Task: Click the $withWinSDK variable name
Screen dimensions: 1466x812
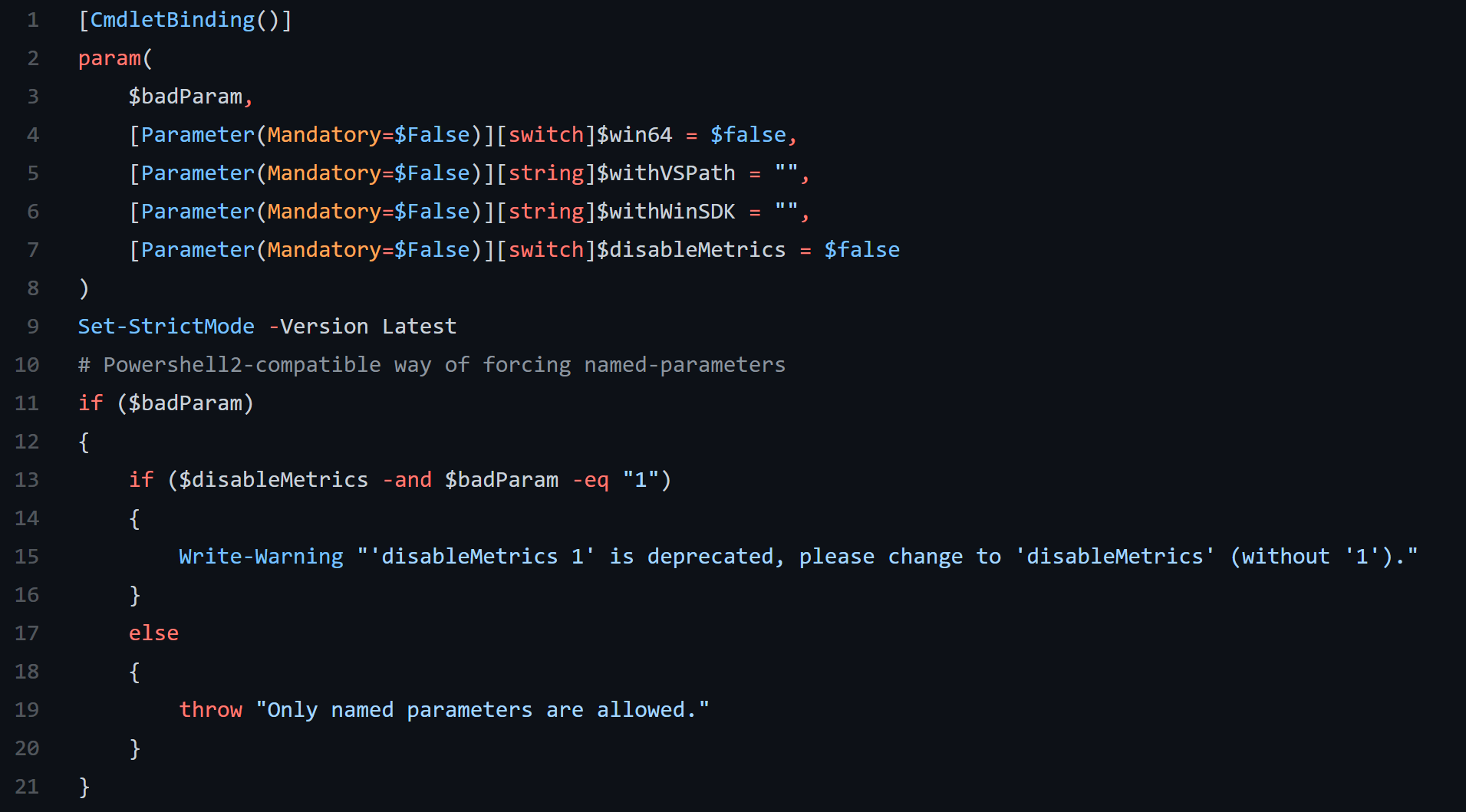Action: pyautogui.click(x=666, y=212)
